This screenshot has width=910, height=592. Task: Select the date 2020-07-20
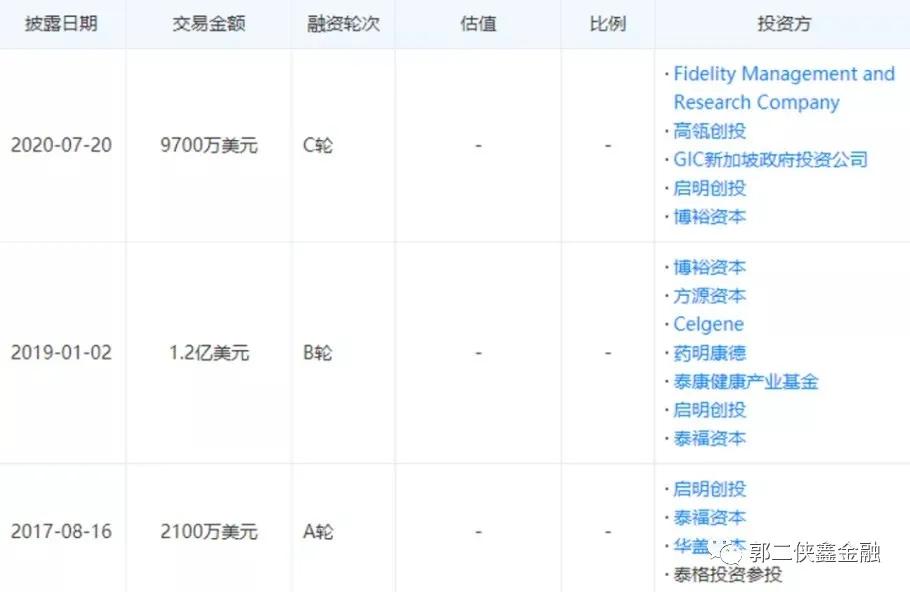(x=62, y=145)
